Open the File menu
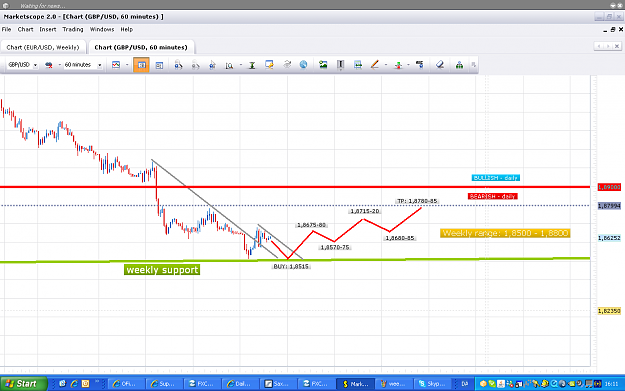The image size is (625, 391). click(x=6, y=29)
